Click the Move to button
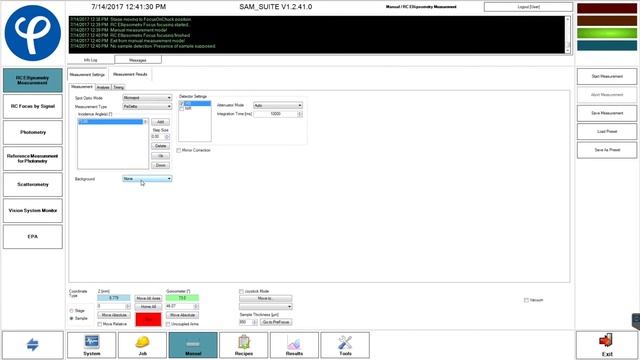 point(266,298)
